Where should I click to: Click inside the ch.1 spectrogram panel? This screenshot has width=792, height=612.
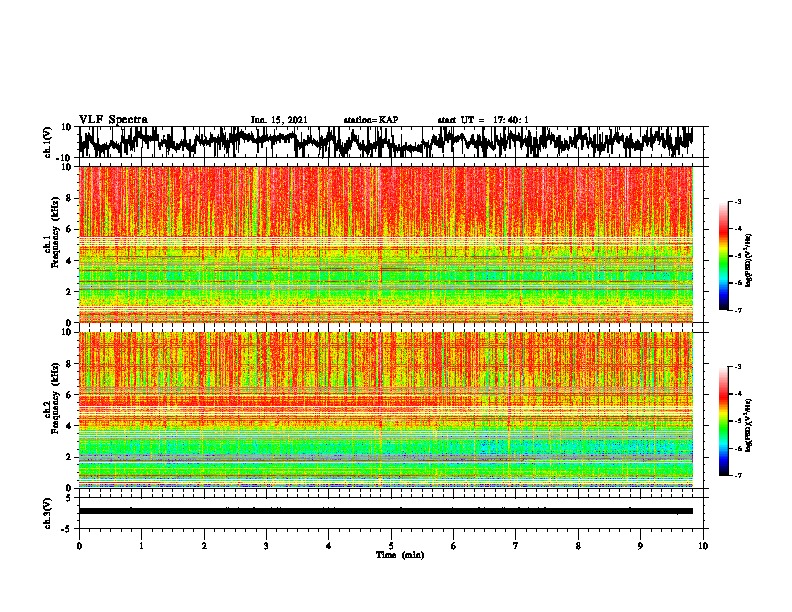(386, 244)
